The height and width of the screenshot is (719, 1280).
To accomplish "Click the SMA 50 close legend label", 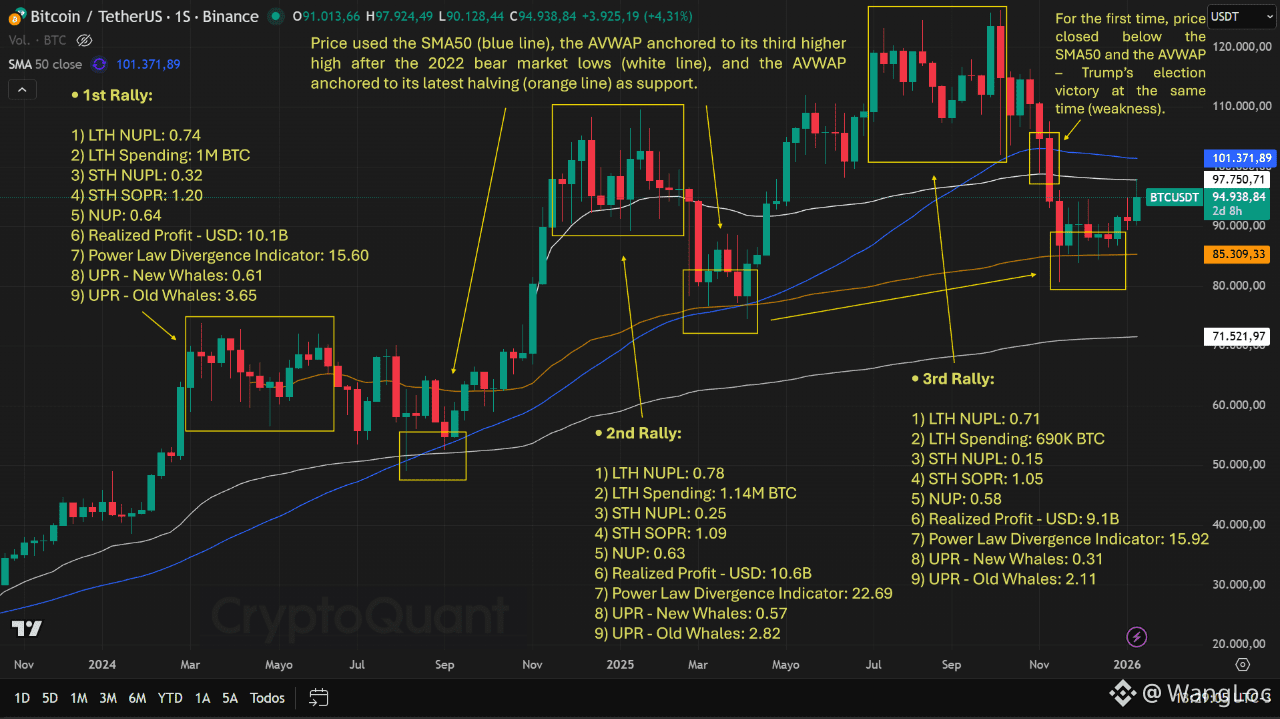I will point(45,64).
